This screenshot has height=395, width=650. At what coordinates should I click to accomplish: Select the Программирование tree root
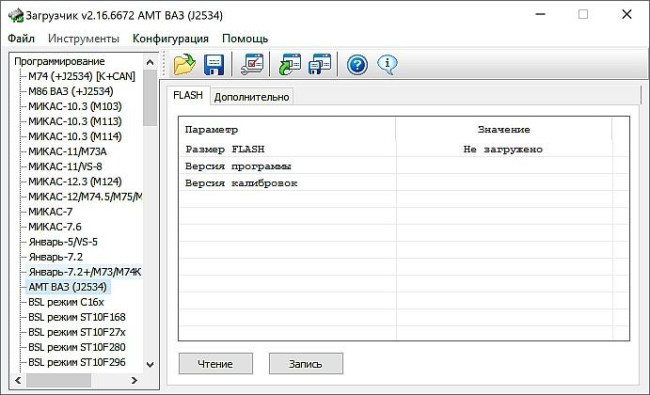[x=59, y=61]
